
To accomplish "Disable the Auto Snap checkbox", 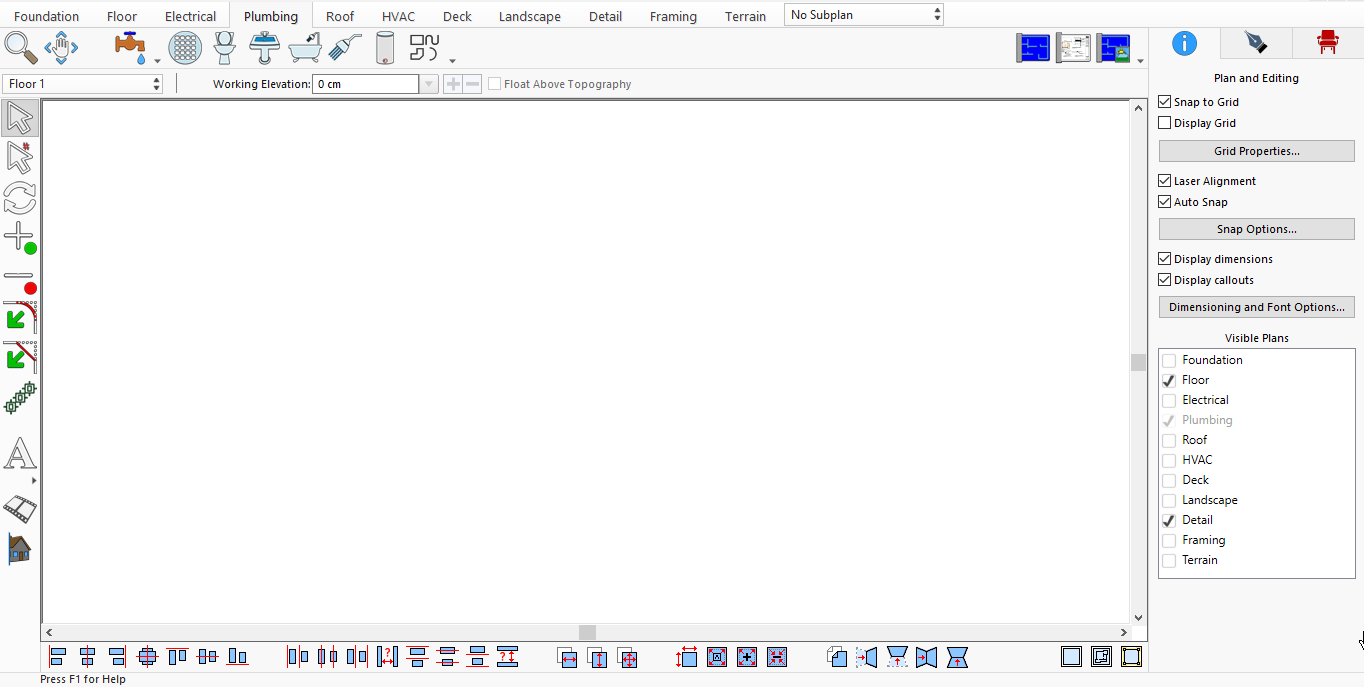I will coord(1164,202).
